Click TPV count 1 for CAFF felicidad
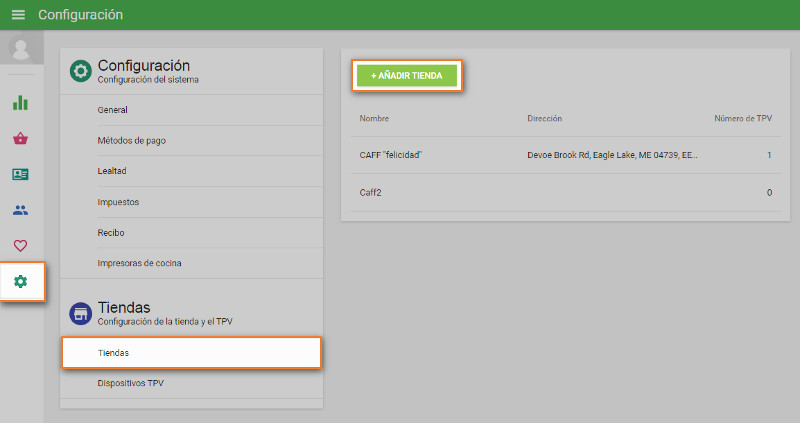This screenshot has width=800, height=423. [769, 155]
